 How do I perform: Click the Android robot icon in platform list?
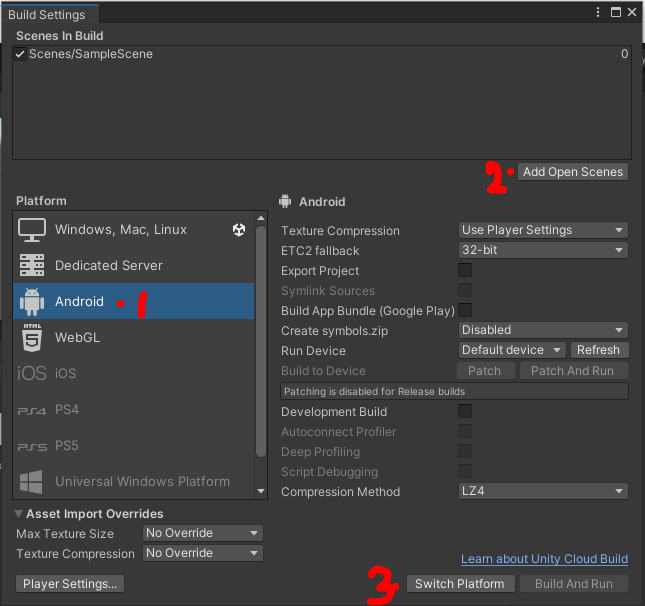[x=32, y=302]
